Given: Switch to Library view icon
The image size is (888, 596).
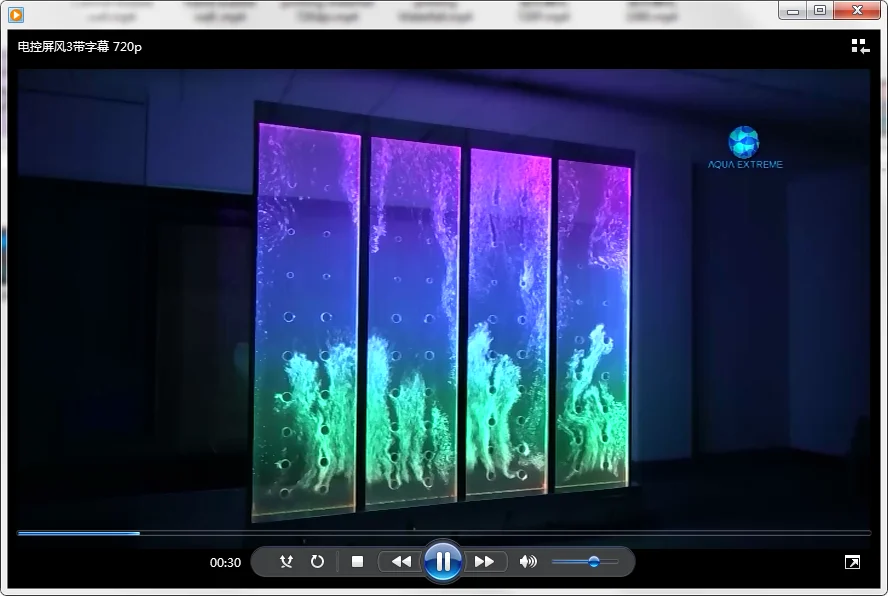Looking at the screenshot, I should click(859, 46).
